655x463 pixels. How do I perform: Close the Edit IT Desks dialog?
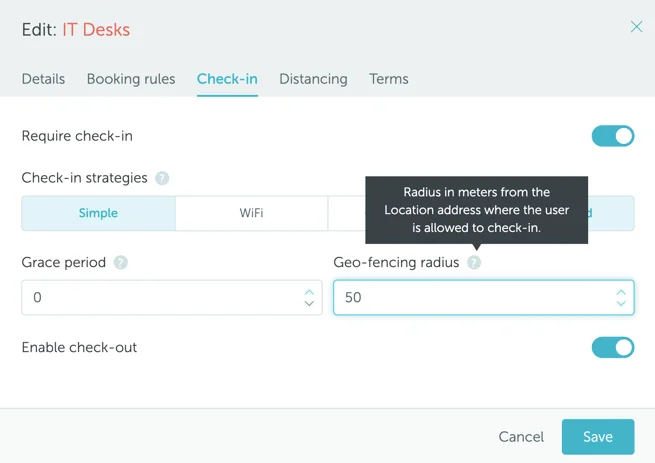click(636, 27)
